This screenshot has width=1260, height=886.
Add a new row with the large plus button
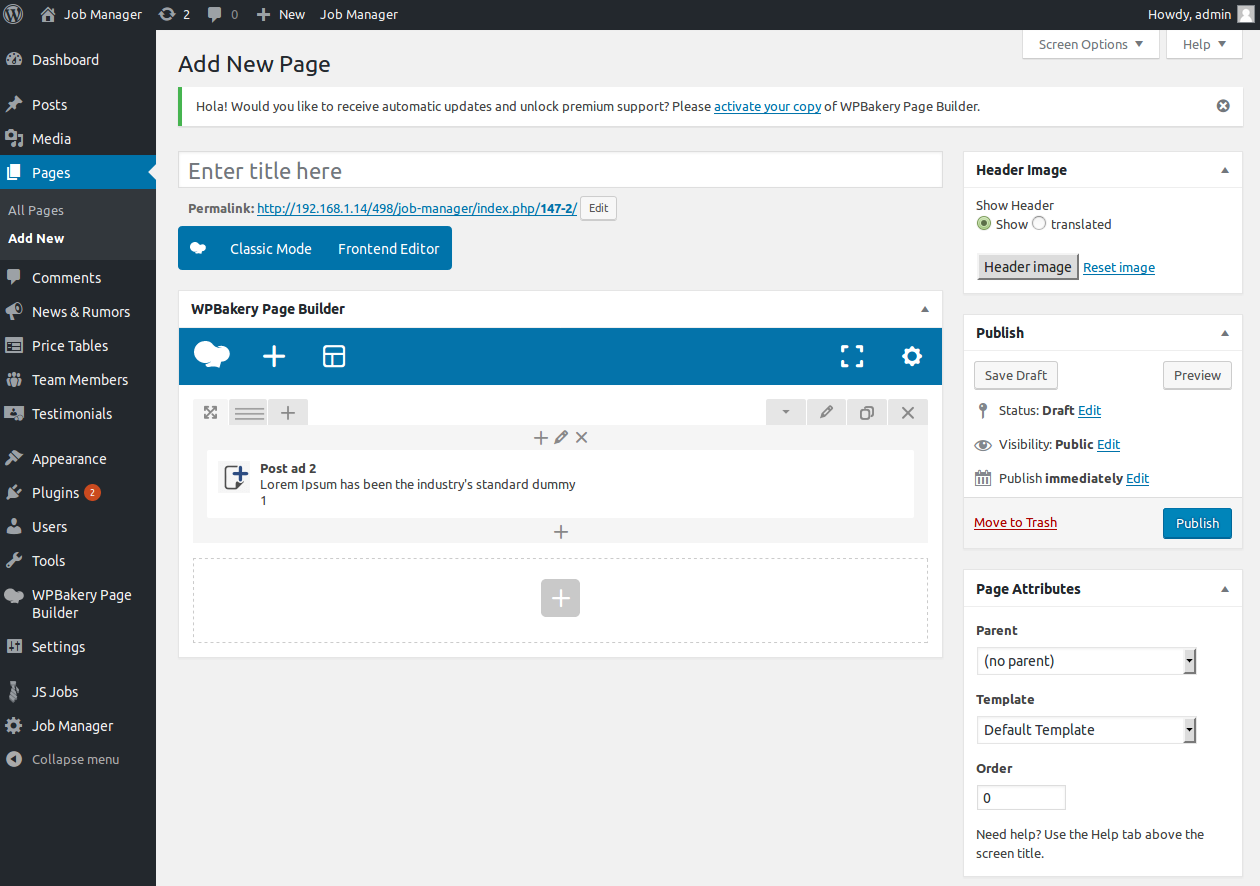click(x=560, y=598)
